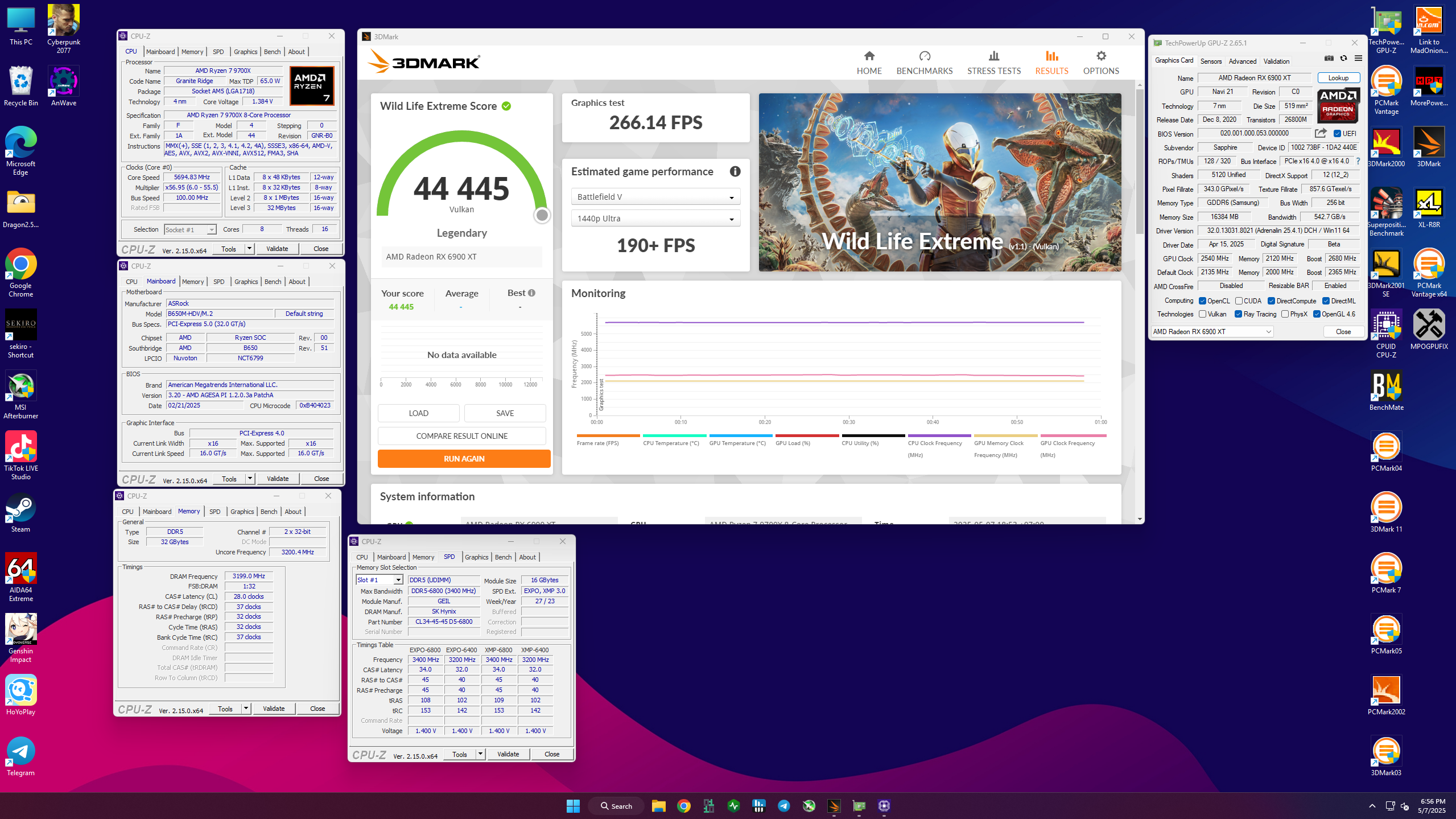Click Windows Start button on taskbar

coord(573,805)
